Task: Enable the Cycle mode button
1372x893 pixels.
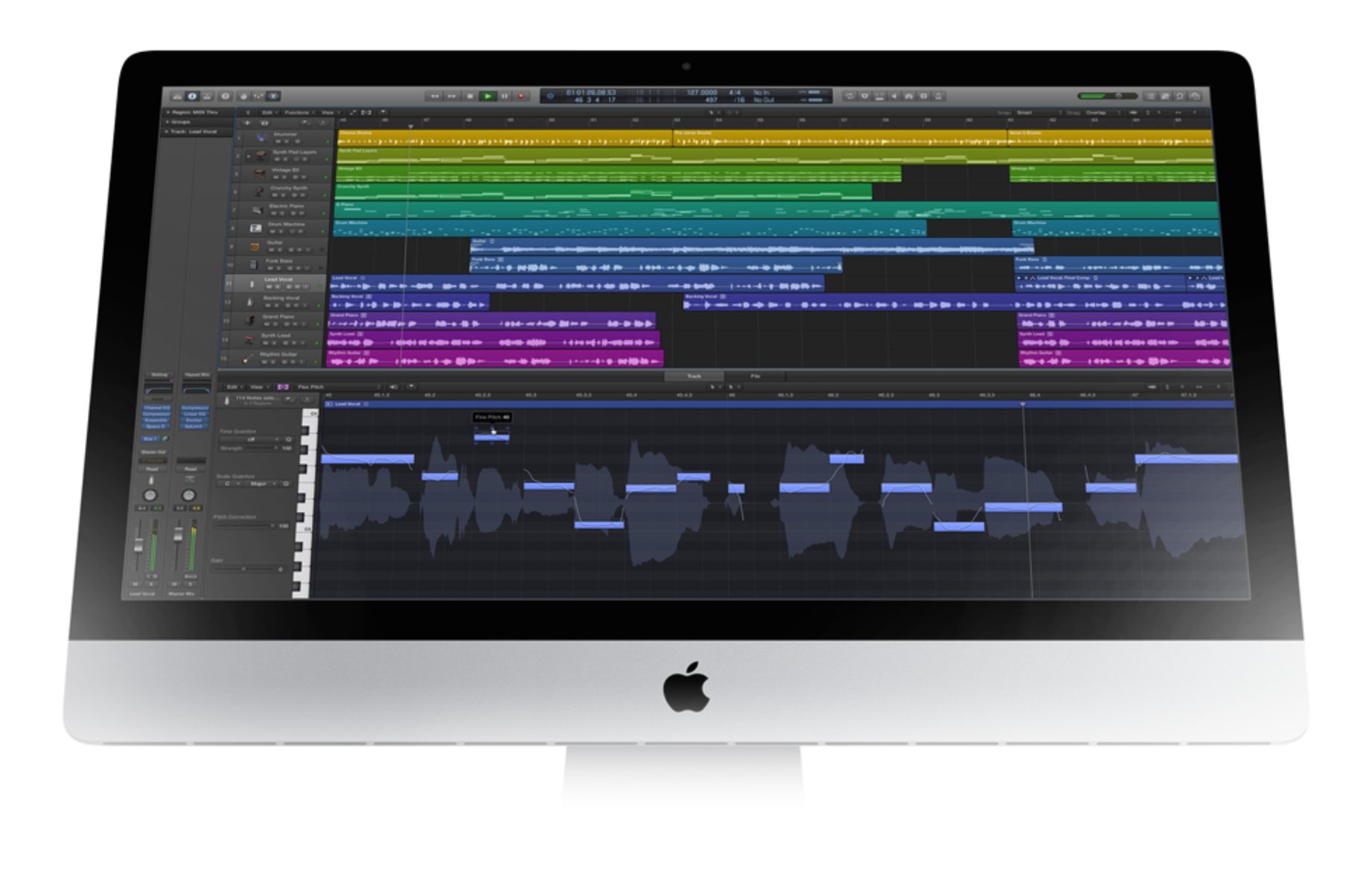Action: 849,96
